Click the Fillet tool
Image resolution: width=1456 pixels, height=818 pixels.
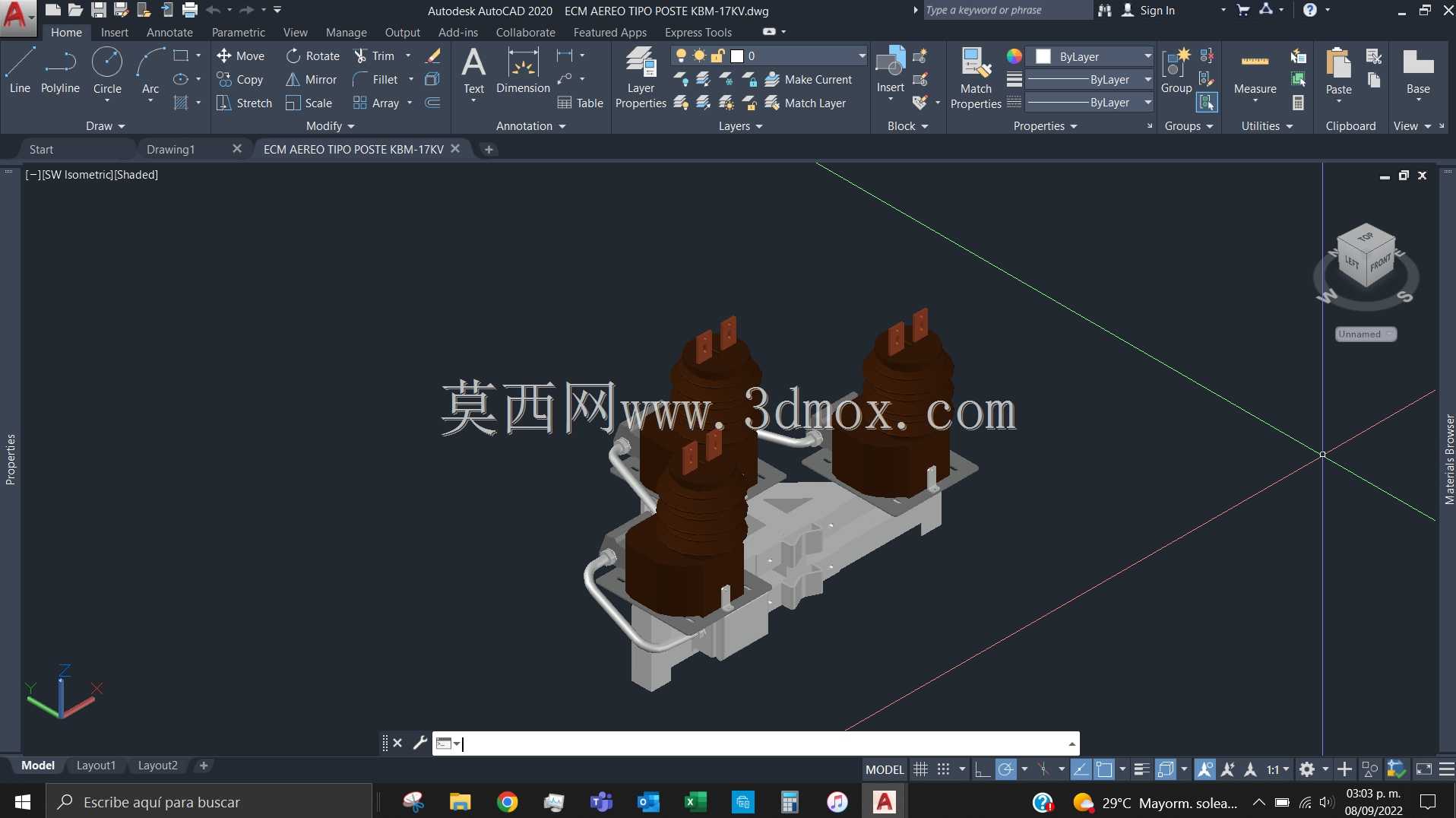tap(375, 79)
